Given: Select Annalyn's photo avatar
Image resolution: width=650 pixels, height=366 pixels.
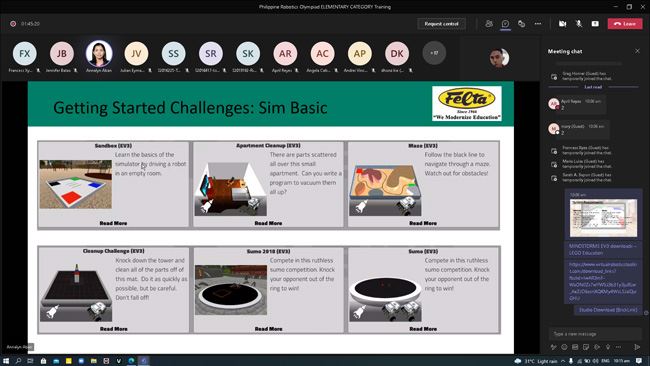Looking at the screenshot, I should (x=99, y=53).
